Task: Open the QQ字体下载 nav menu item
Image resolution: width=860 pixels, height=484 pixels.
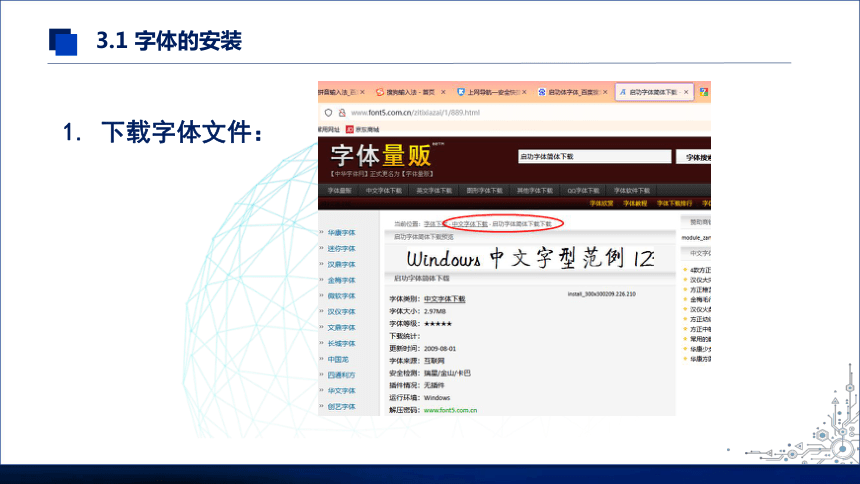Action: click(583, 190)
